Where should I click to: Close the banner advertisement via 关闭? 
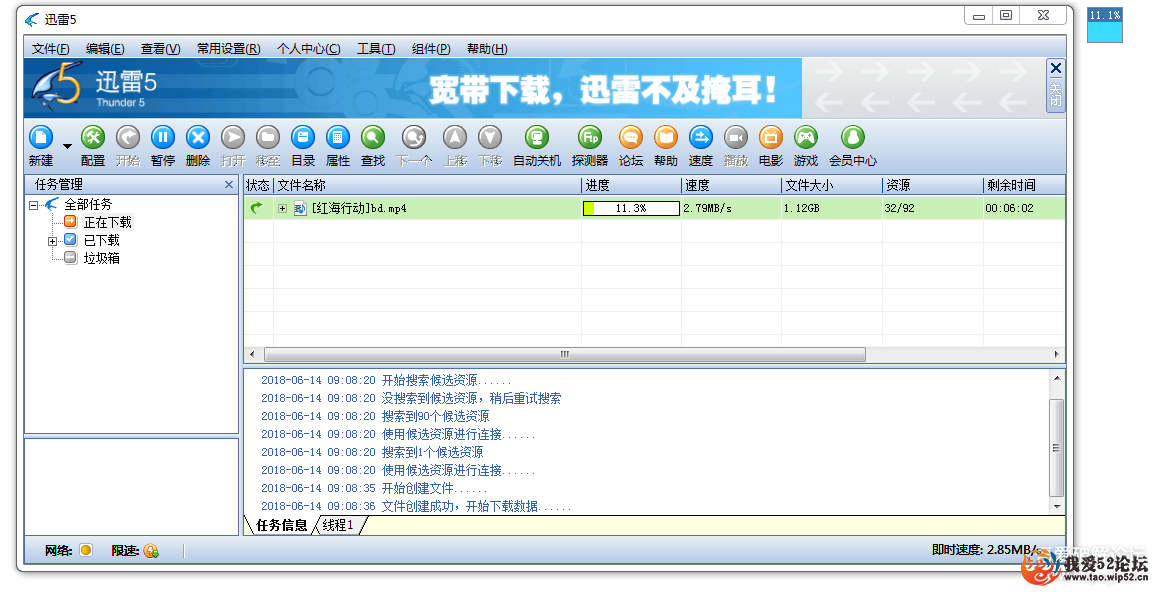[1056, 85]
